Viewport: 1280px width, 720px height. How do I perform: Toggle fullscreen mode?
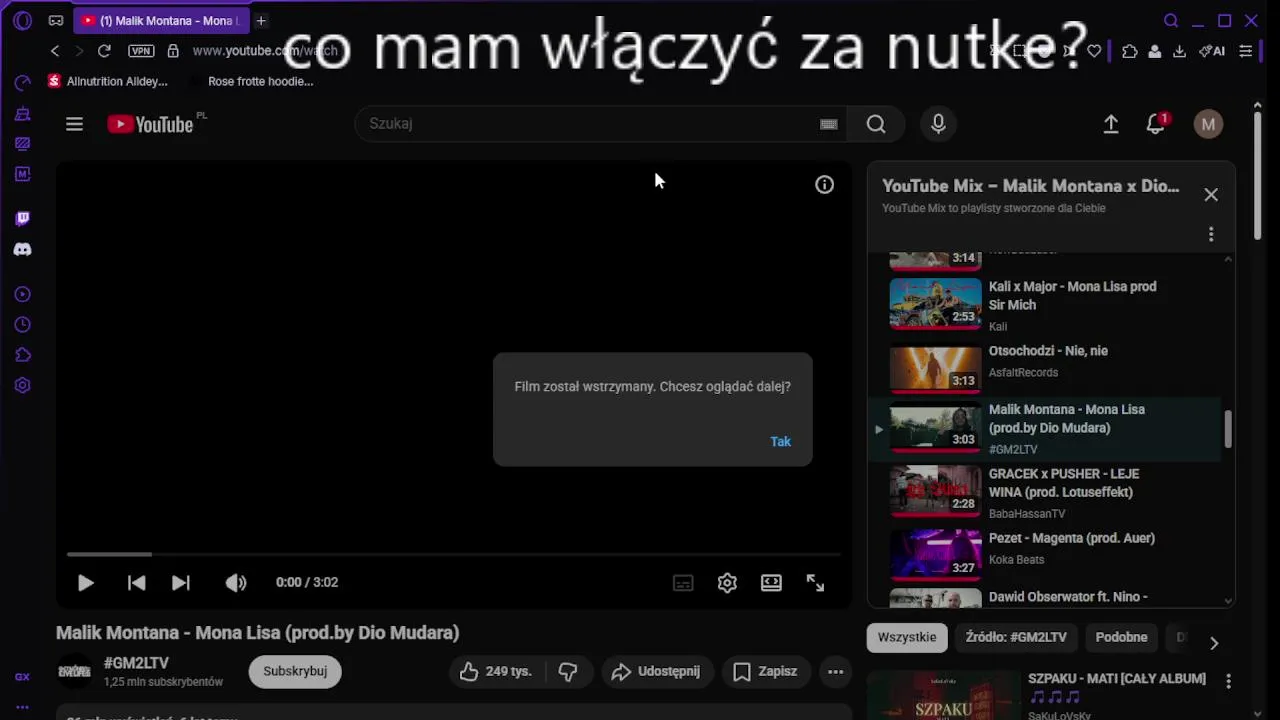coord(815,583)
